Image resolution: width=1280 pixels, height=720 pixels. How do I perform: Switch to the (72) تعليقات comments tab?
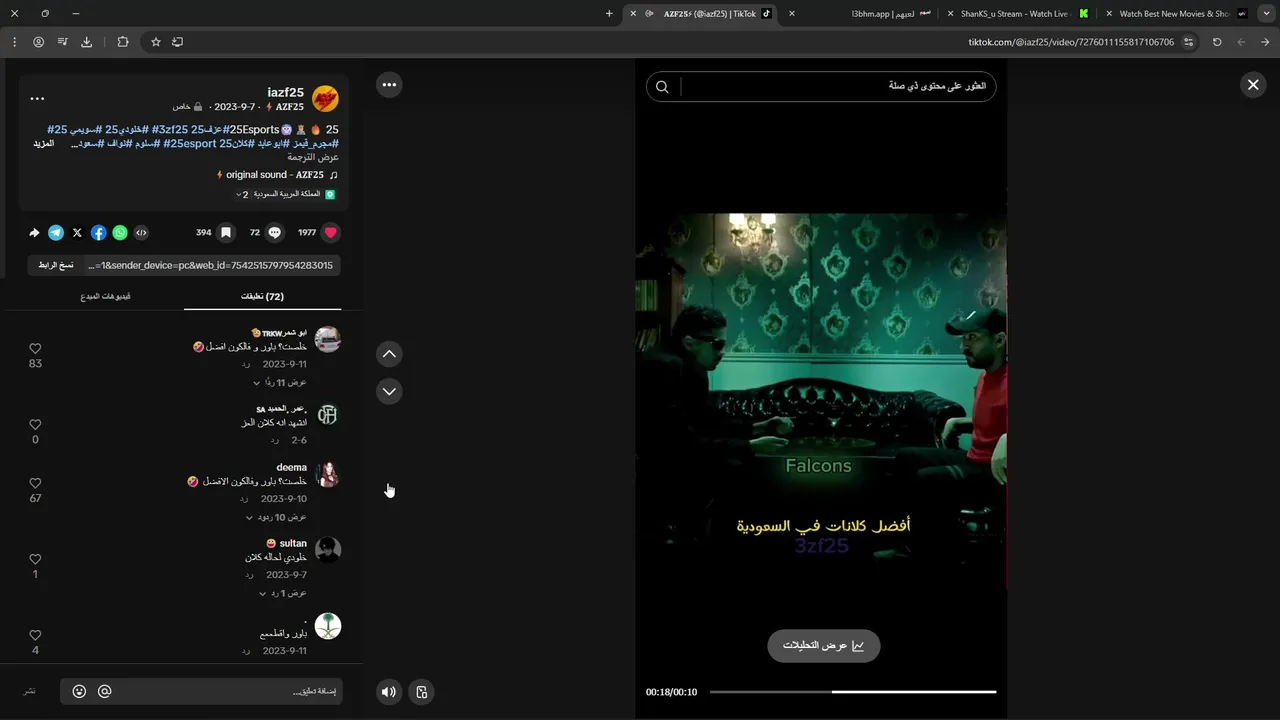coord(262,296)
